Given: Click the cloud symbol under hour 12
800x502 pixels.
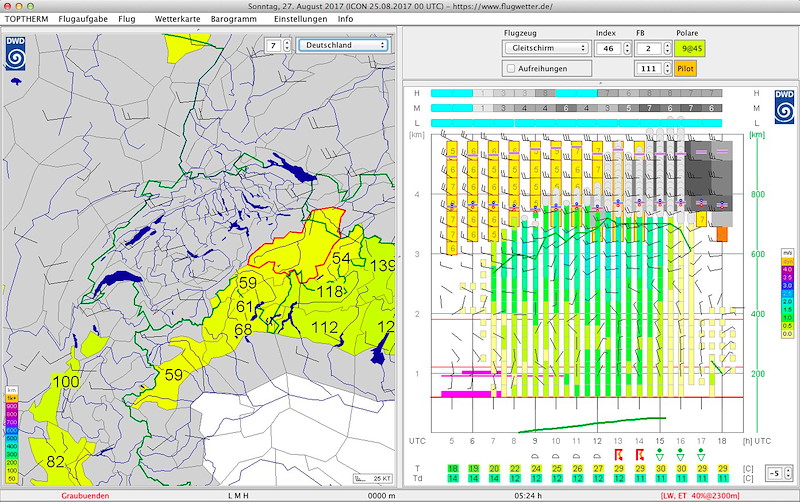Looking at the screenshot, I should [x=597, y=456].
